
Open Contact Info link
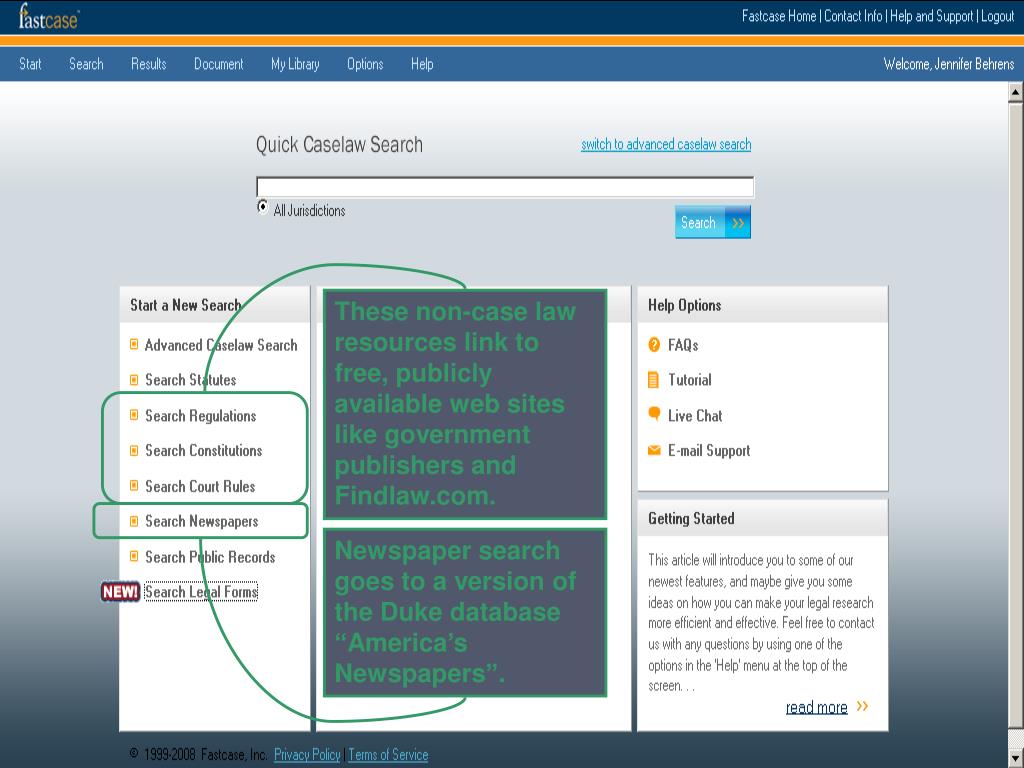pos(853,16)
